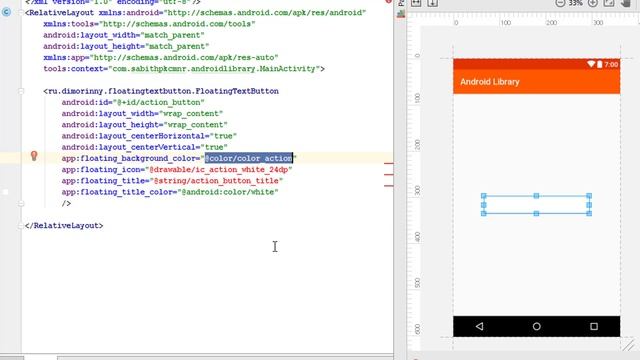Click the layout_centerHorizontal attribute

point(149,136)
